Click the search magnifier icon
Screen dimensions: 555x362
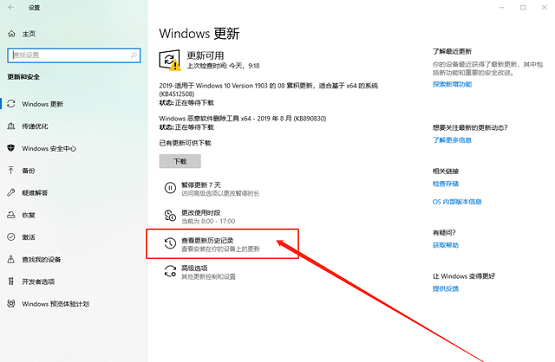(x=134, y=55)
